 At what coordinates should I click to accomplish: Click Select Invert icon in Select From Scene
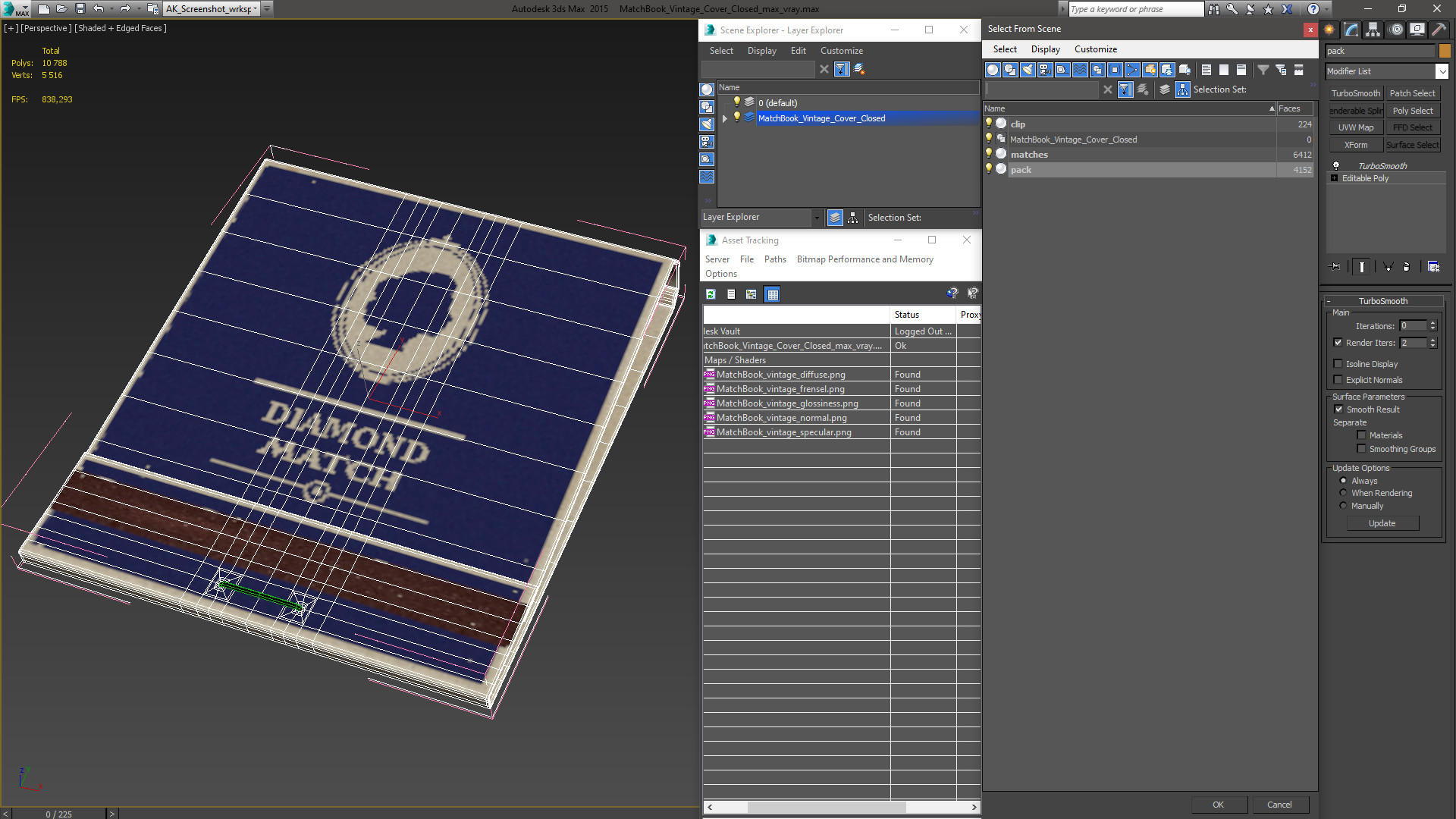pyautogui.click(x=1241, y=70)
